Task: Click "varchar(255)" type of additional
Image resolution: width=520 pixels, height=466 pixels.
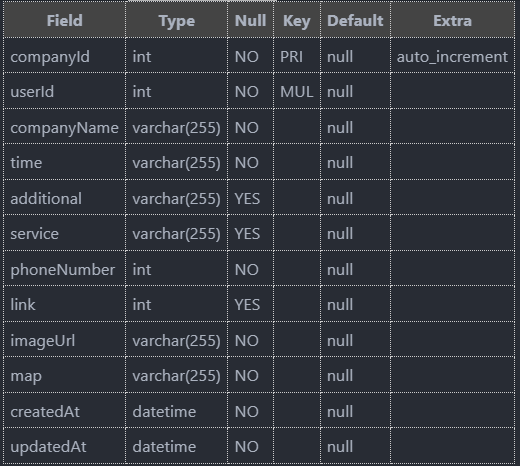Action: click(x=177, y=199)
